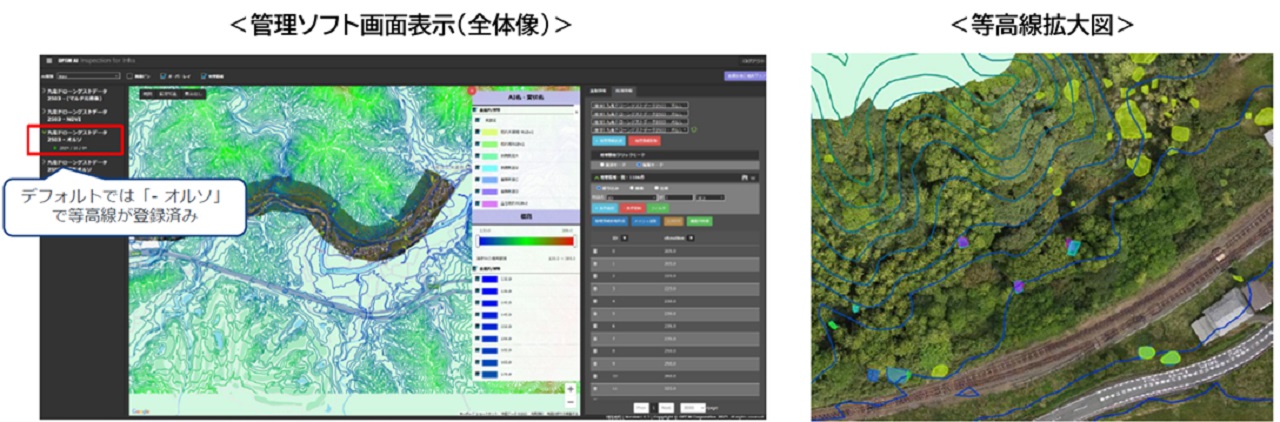Switch to the first tab in right panel
Image resolution: width=1280 pixels, height=422 pixels.
[599, 90]
